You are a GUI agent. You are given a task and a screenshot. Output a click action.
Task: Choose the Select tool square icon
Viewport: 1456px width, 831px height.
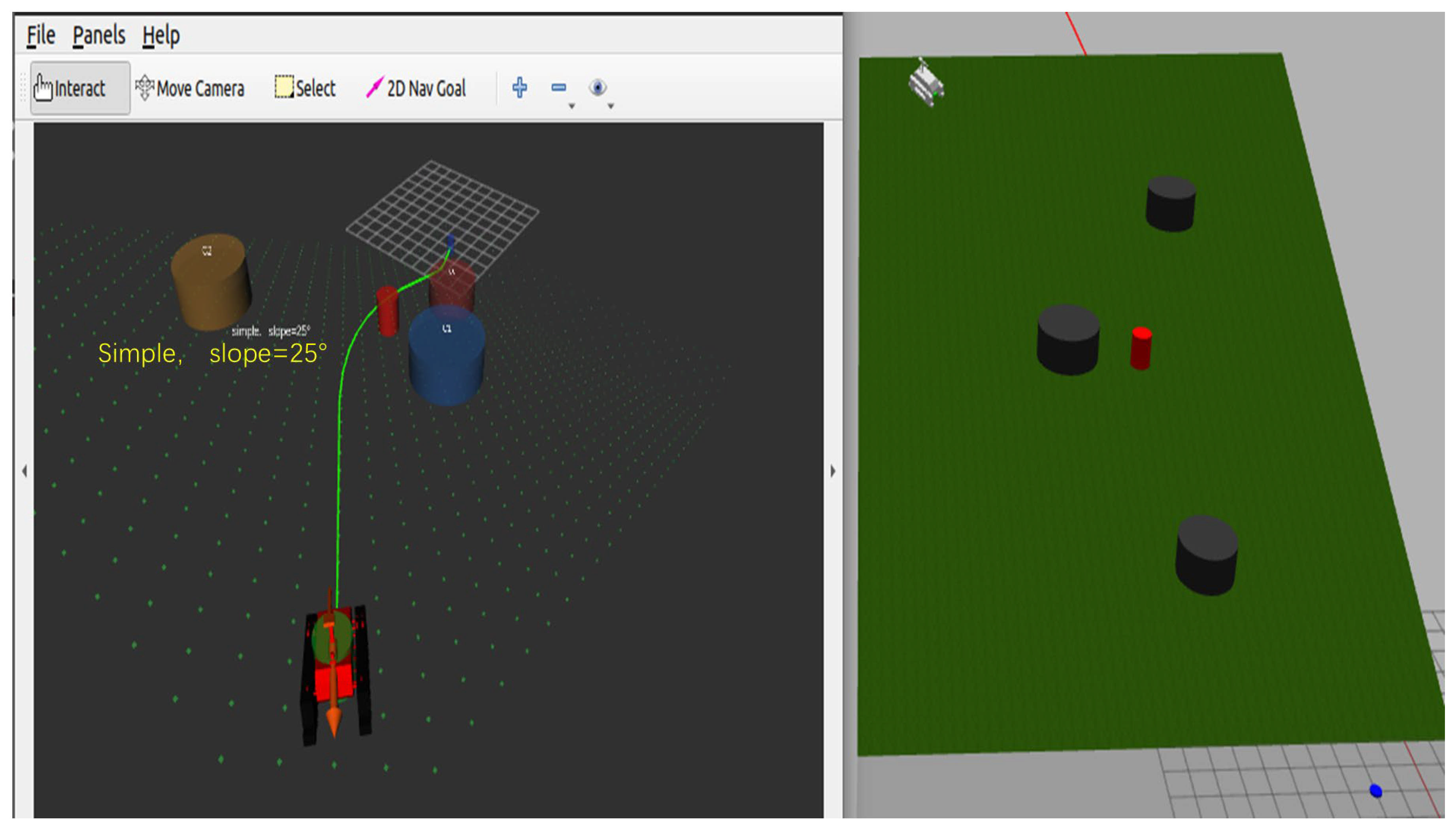(x=283, y=87)
